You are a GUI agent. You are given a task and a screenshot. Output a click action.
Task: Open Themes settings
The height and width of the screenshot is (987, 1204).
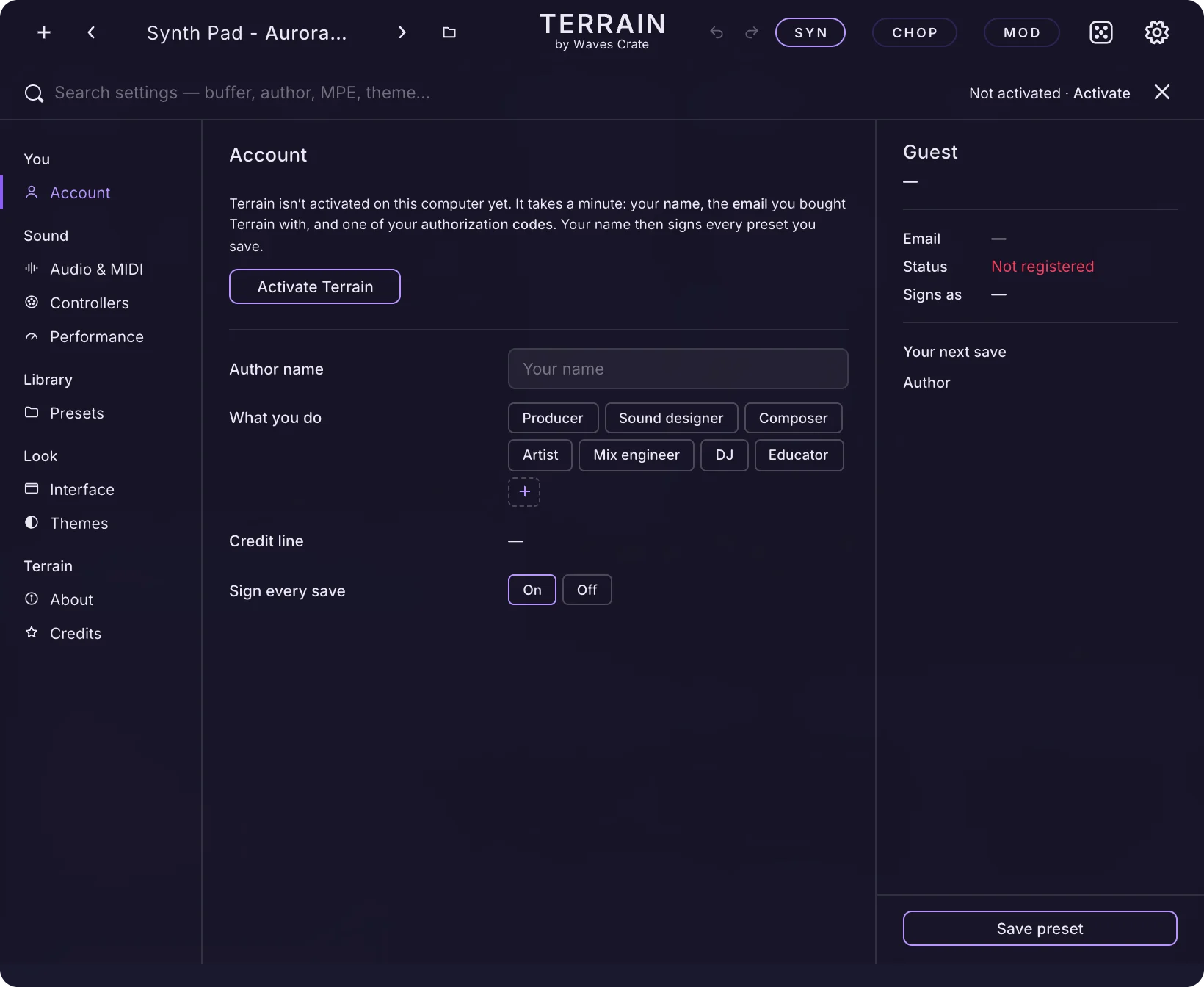point(101,523)
